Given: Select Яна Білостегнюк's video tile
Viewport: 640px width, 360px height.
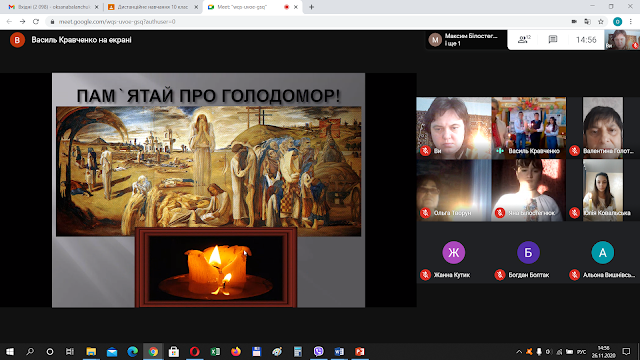Looking at the screenshot, I should tap(529, 190).
